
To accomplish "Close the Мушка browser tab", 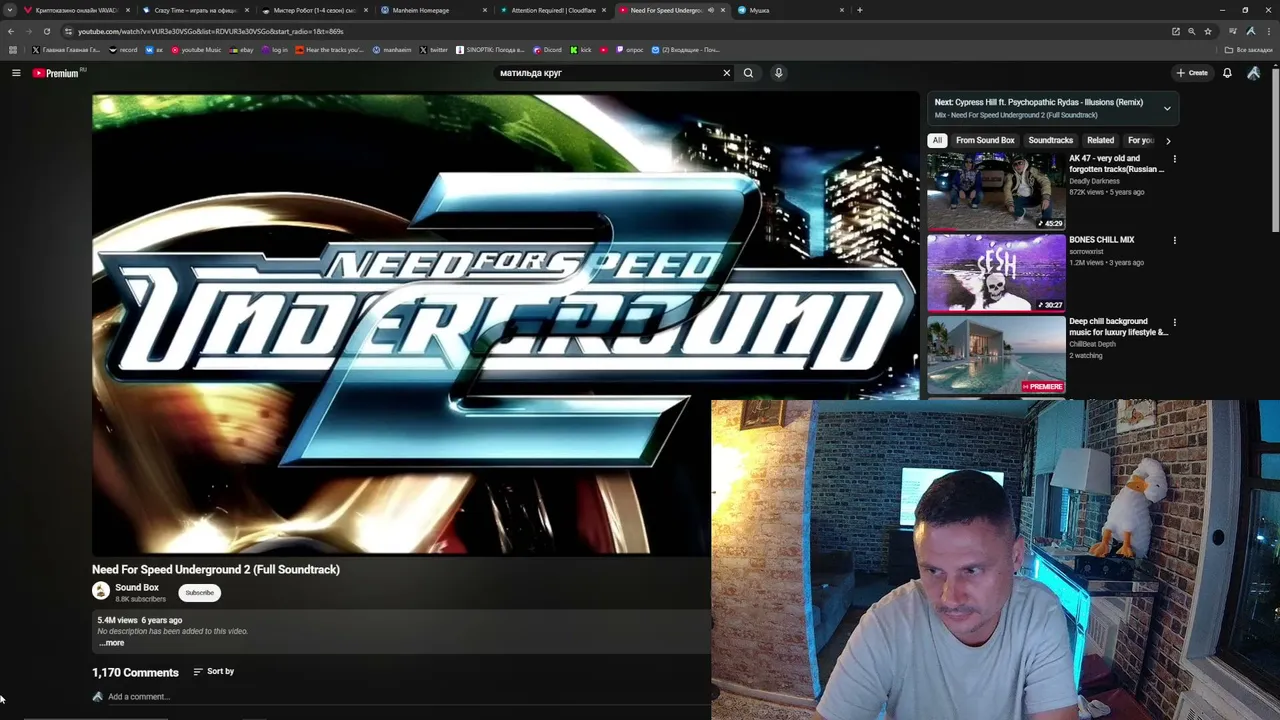I will [x=842, y=10].
